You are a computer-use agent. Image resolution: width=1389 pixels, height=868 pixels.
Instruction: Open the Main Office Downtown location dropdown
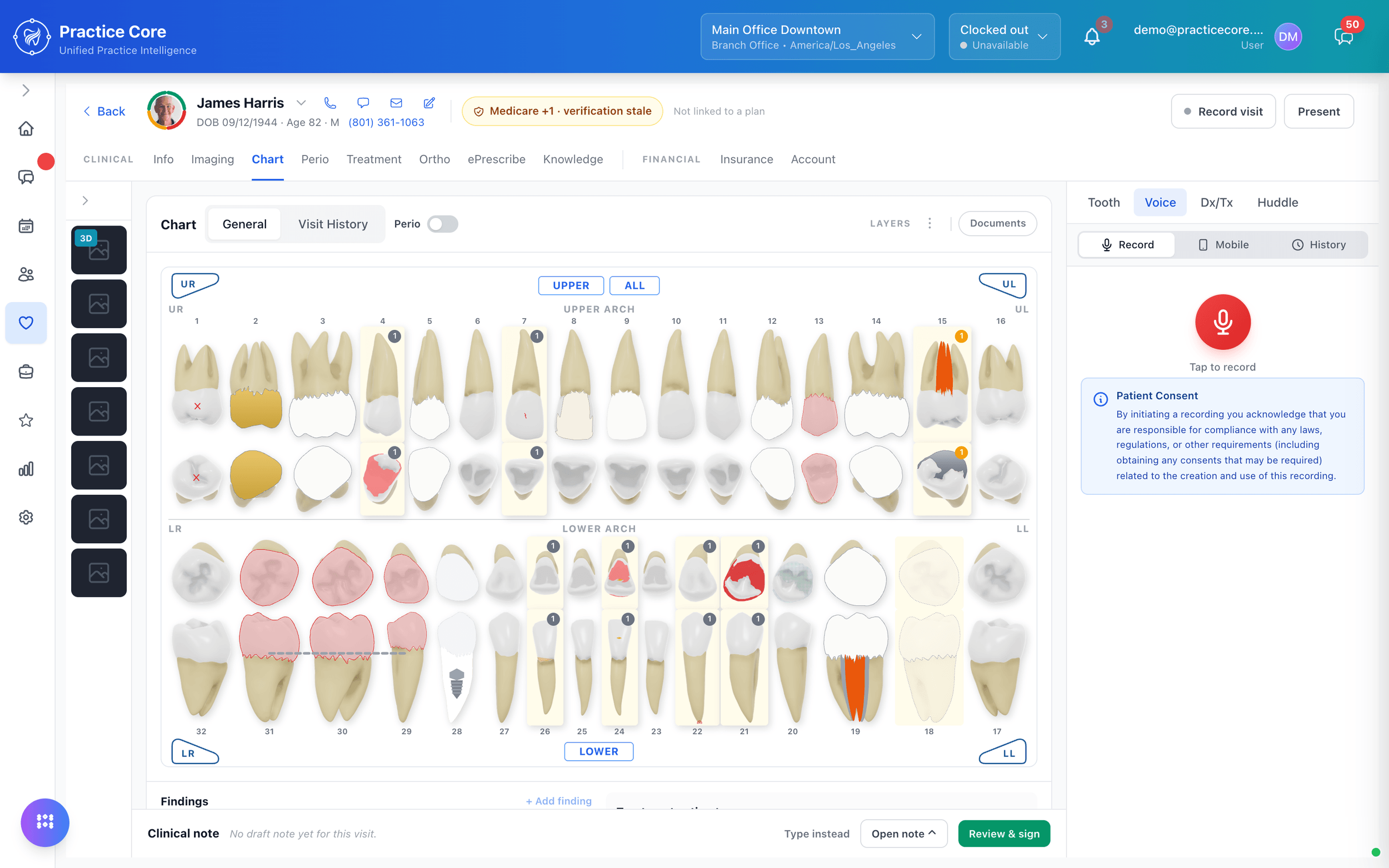pos(817,37)
